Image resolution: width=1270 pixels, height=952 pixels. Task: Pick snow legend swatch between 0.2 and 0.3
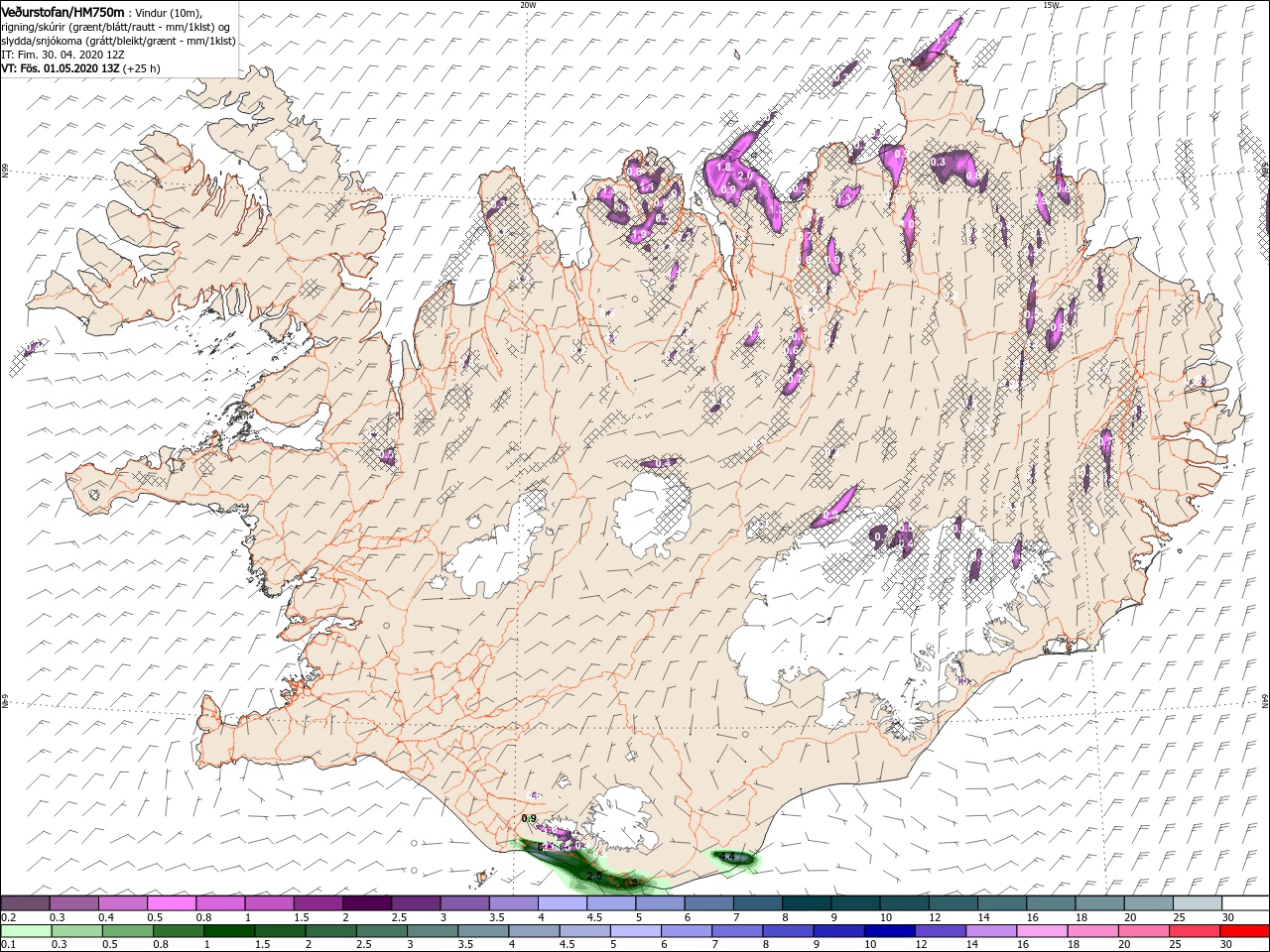tap(25, 903)
